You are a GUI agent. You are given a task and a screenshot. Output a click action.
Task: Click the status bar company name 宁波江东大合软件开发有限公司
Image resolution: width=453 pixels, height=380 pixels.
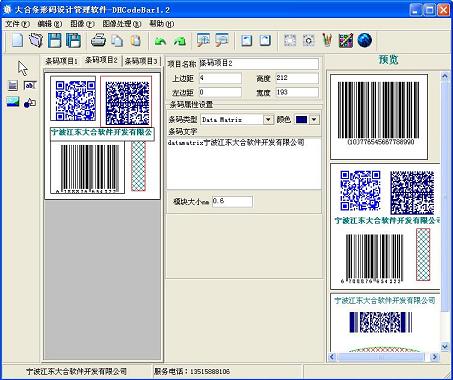click(x=77, y=371)
